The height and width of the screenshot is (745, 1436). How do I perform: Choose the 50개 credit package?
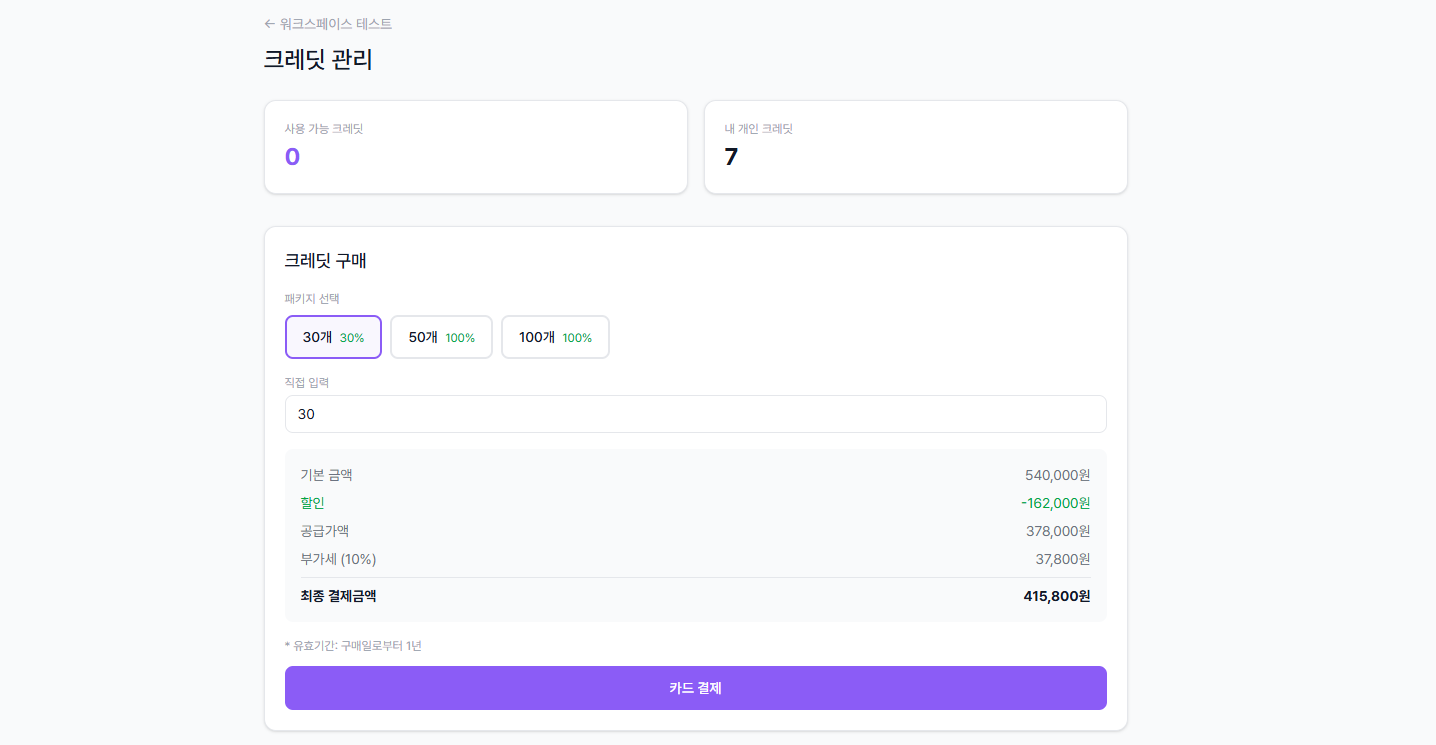click(441, 337)
